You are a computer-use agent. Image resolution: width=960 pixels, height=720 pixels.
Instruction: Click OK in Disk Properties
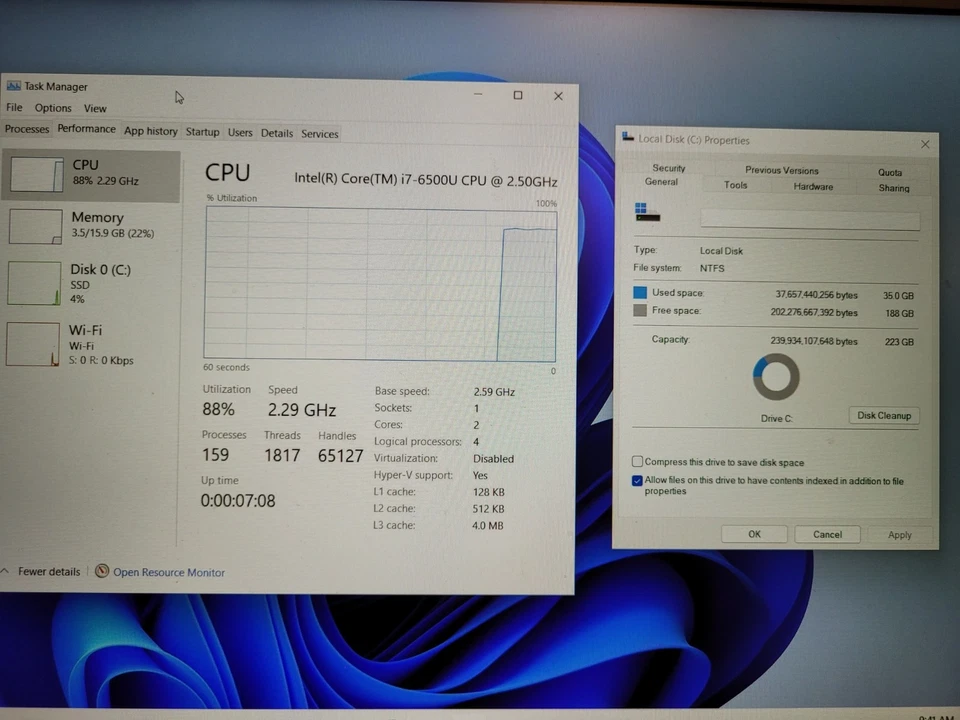pos(754,534)
